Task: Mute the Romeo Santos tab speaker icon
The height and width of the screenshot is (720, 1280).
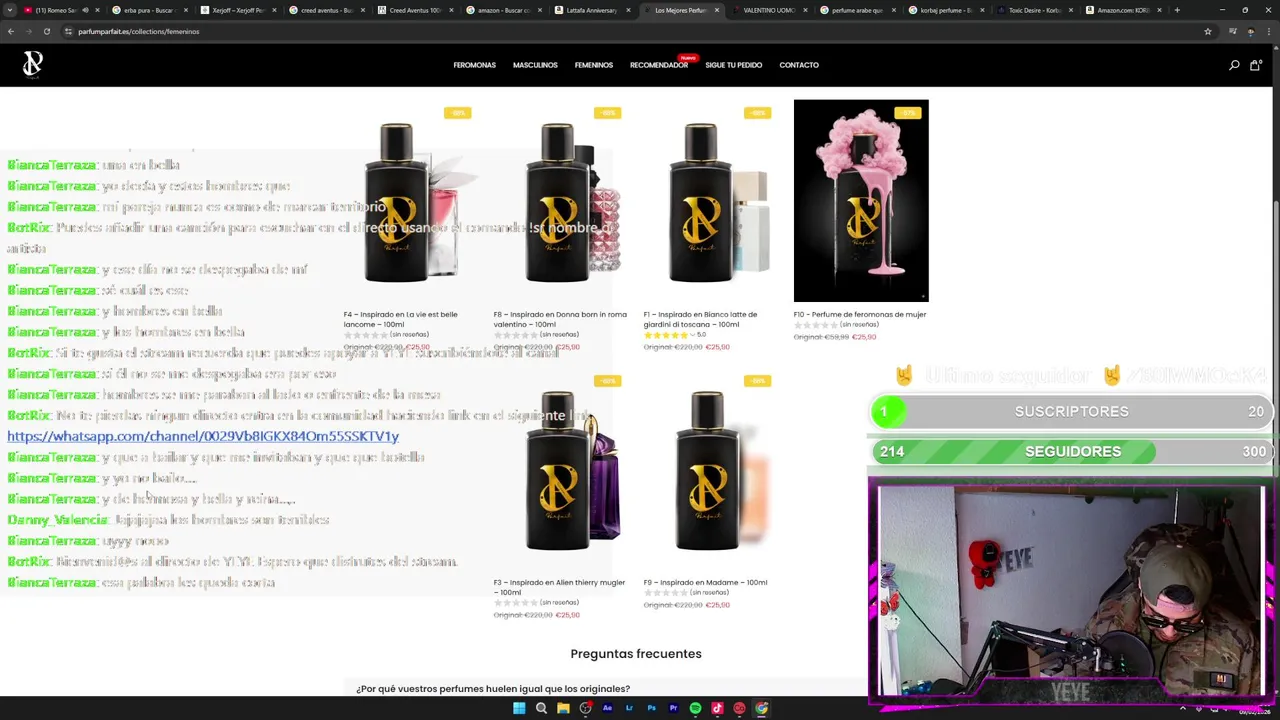Action: pyautogui.click(x=85, y=10)
